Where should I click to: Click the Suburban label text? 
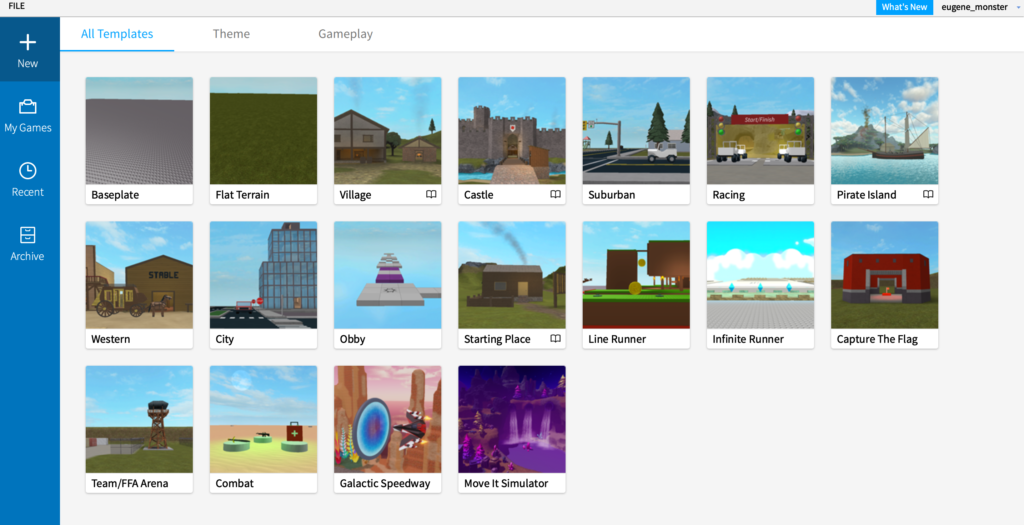[x=611, y=195]
